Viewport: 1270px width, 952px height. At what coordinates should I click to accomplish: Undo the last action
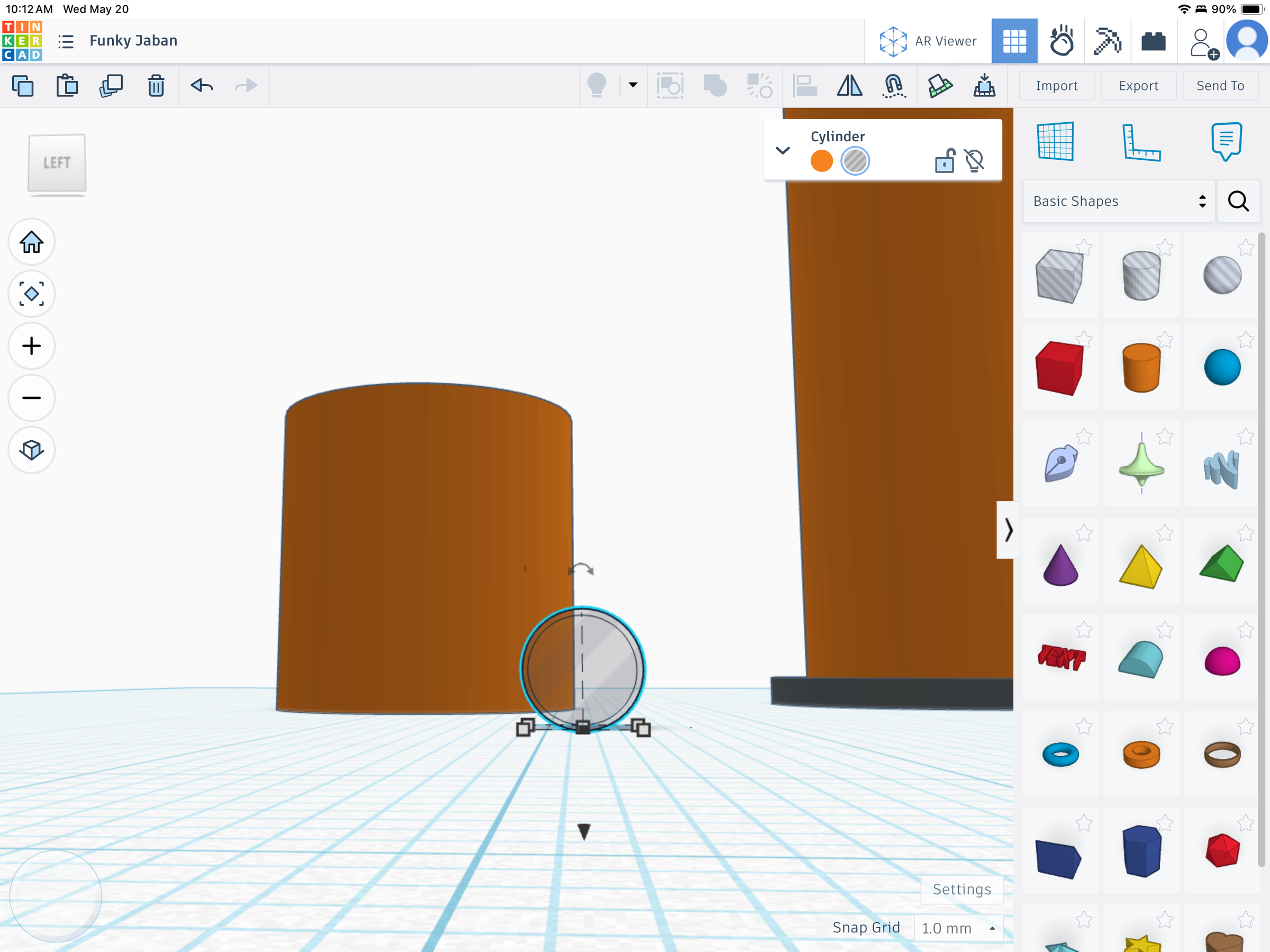[x=202, y=86]
